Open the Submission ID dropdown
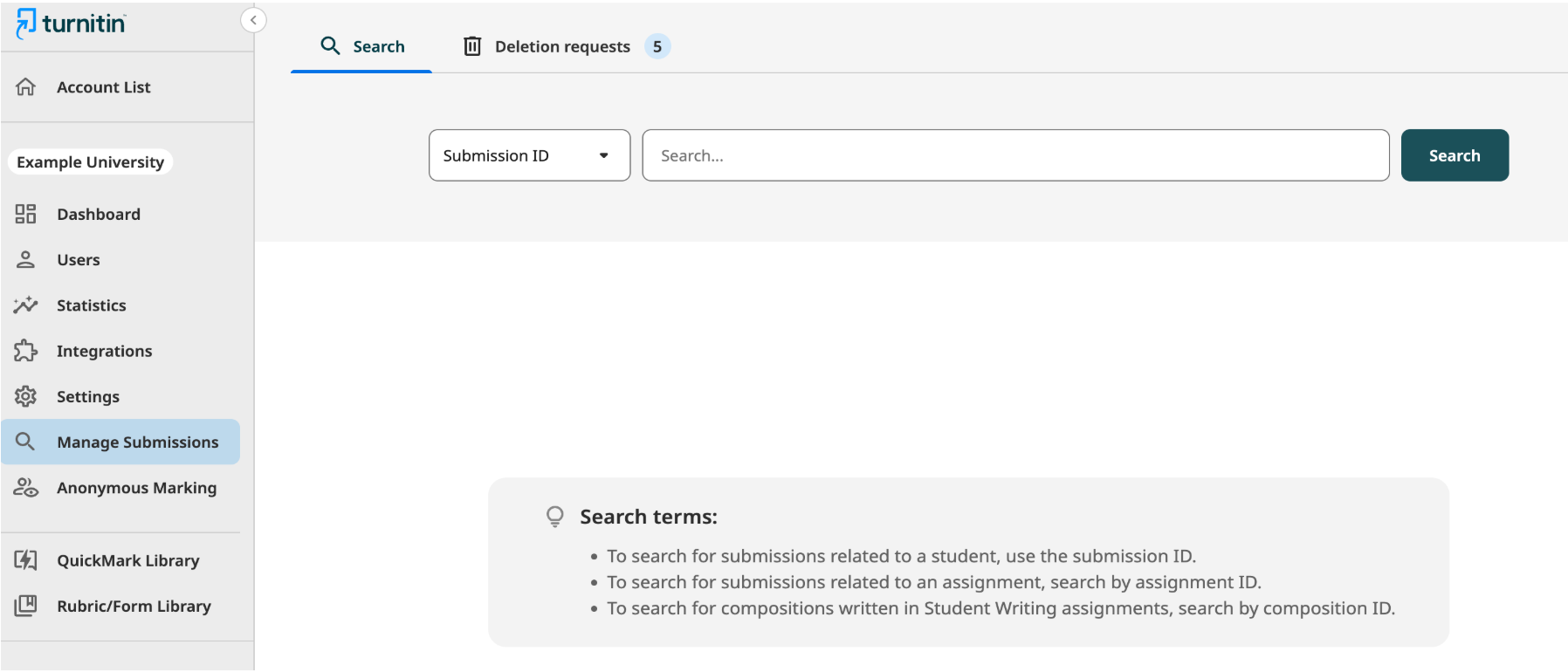 click(x=528, y=155)
